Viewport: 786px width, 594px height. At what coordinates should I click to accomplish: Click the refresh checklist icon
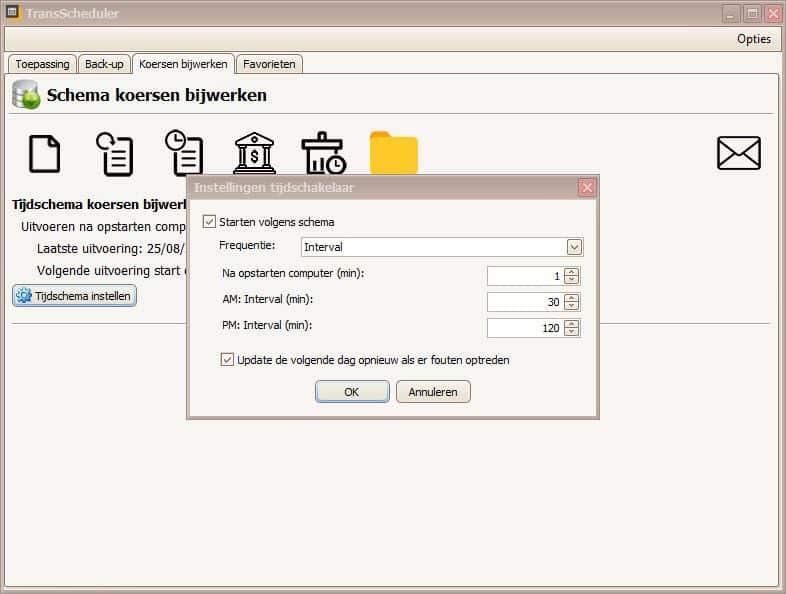(115, 154)
